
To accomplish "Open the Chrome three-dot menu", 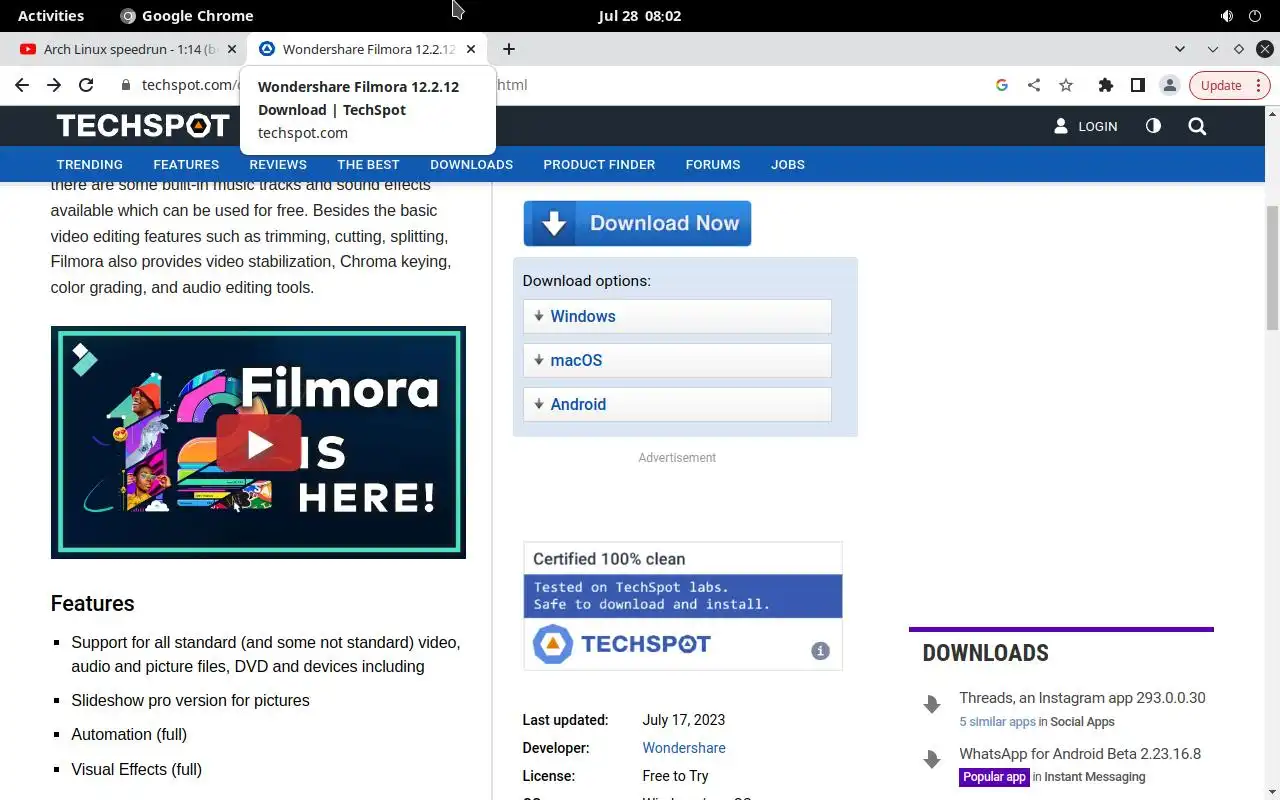I will point(1258,85).
